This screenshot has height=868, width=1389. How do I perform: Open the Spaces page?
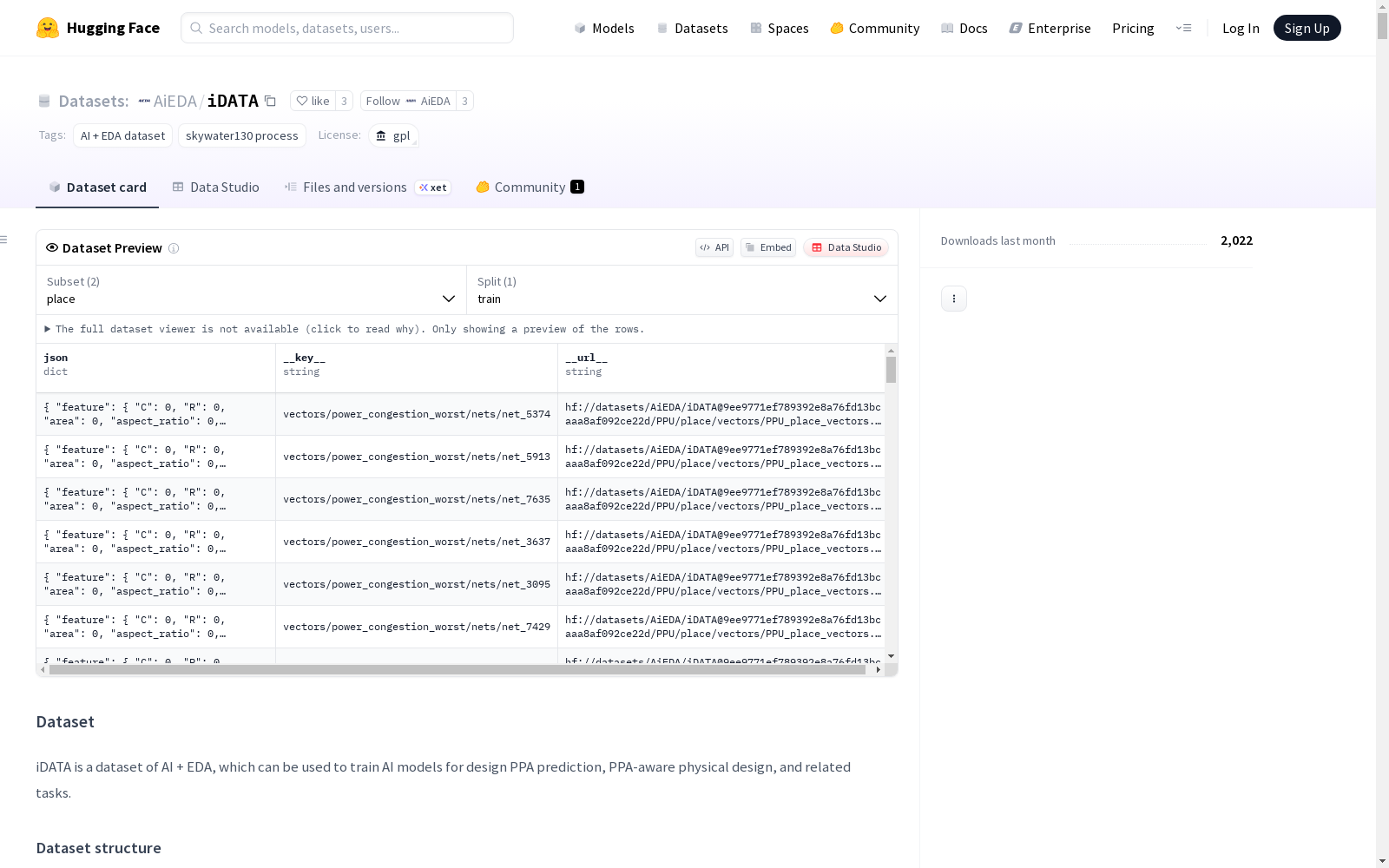point(780,28)
